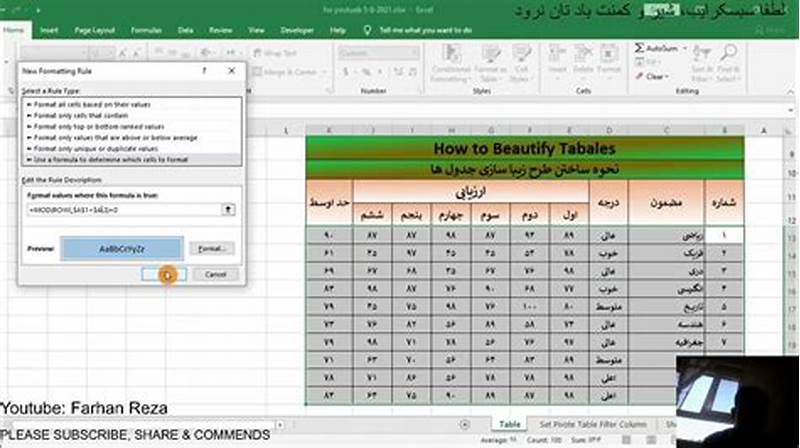Open Format as Table gallery
Viewport: 800px width, 448px height.
point(490,64)
